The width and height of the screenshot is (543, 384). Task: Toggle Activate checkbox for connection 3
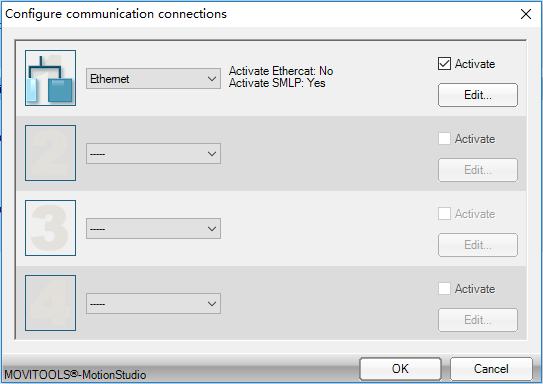pos(444,214)
